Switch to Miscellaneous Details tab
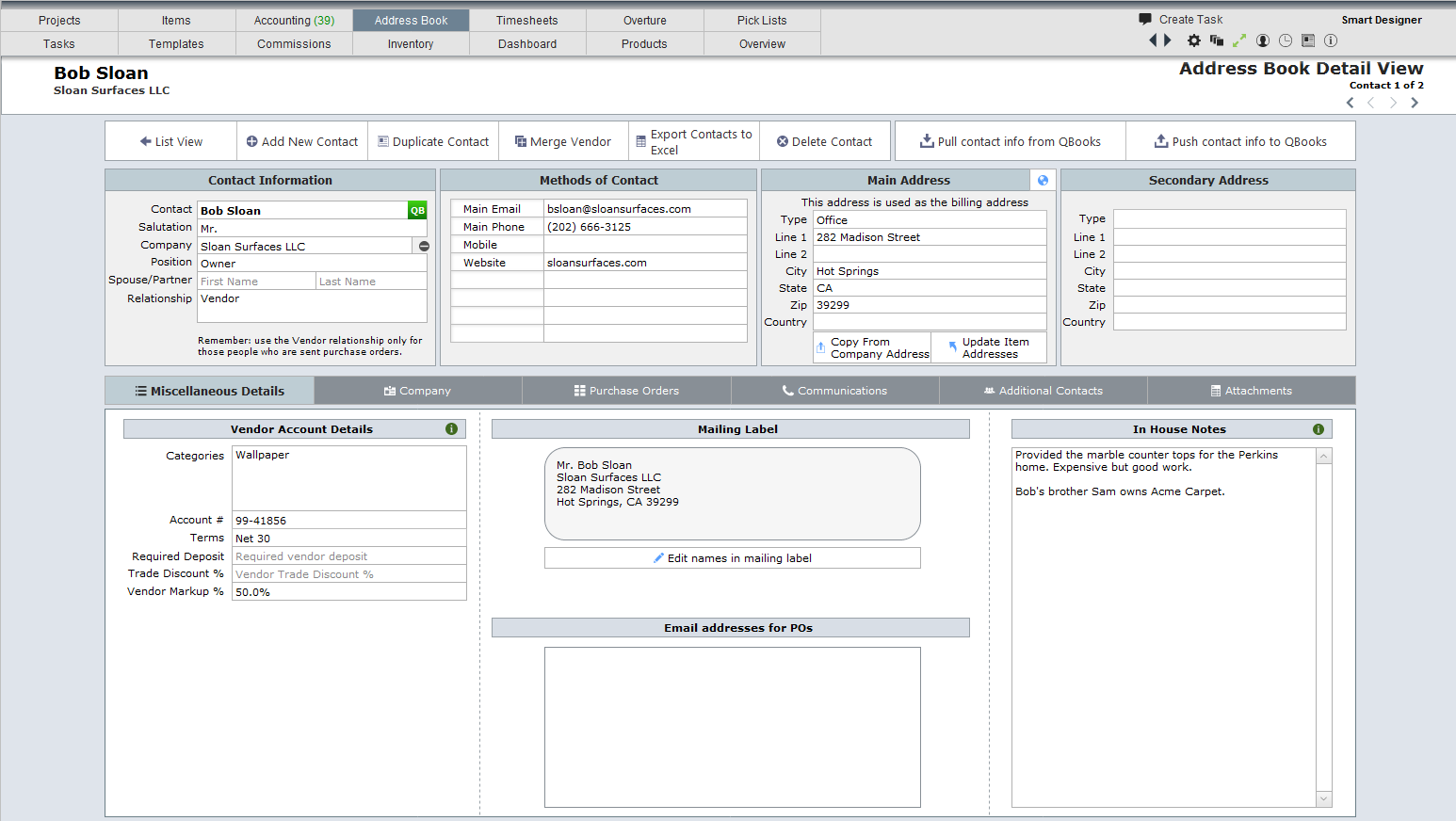Image resolution: width=1456 pixels, height=821 pixels. pyautogui.click(x=209, y=391)
